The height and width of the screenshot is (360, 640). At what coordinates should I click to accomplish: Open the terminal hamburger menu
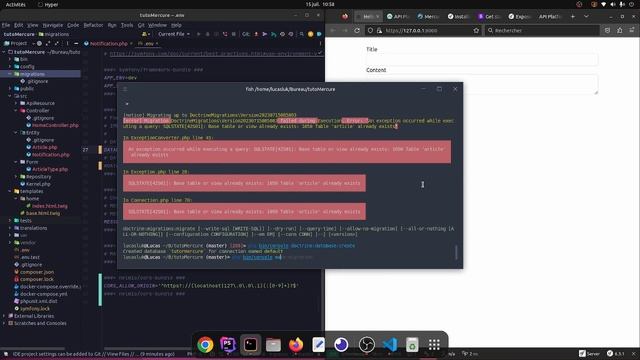pyautogui.click(x=125, y=89)
